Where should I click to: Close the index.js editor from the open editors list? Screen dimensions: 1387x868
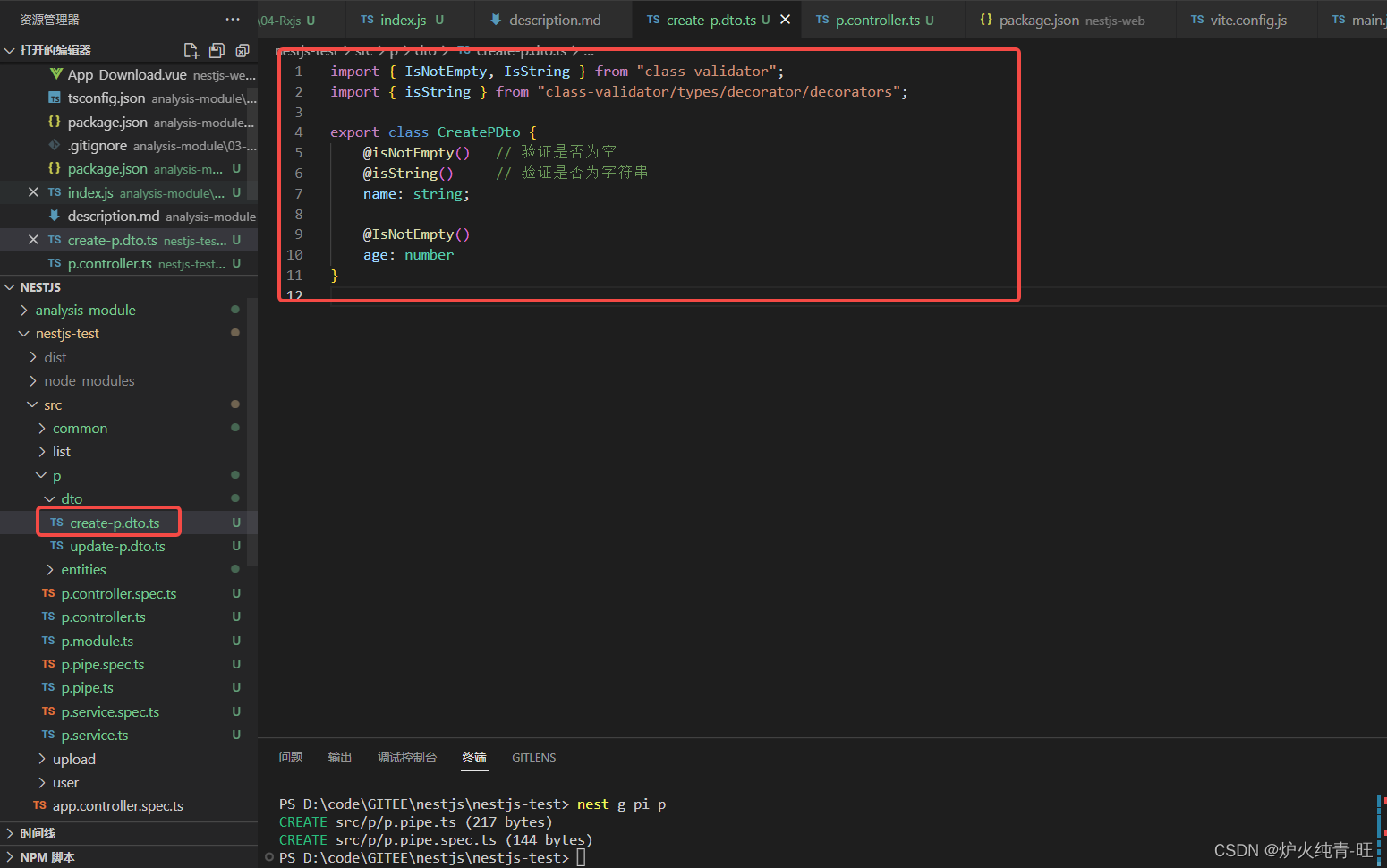[32, 191]
